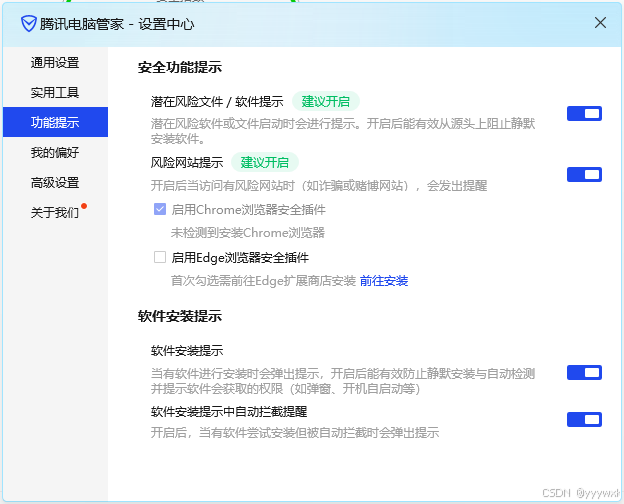The height and width of the screenshot is (504, 624).
Task: Go to 我的偏好 settings
Action: point(55,152)
